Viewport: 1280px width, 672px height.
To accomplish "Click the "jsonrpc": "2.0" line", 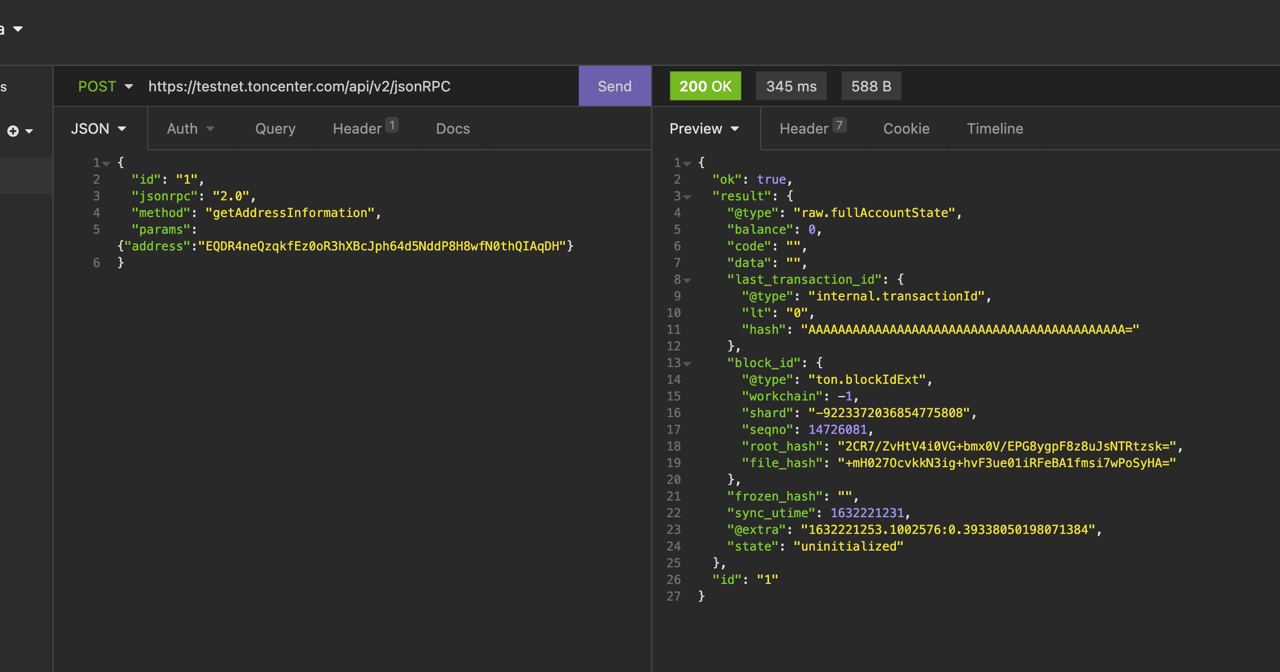I will (x=193, y=196).
